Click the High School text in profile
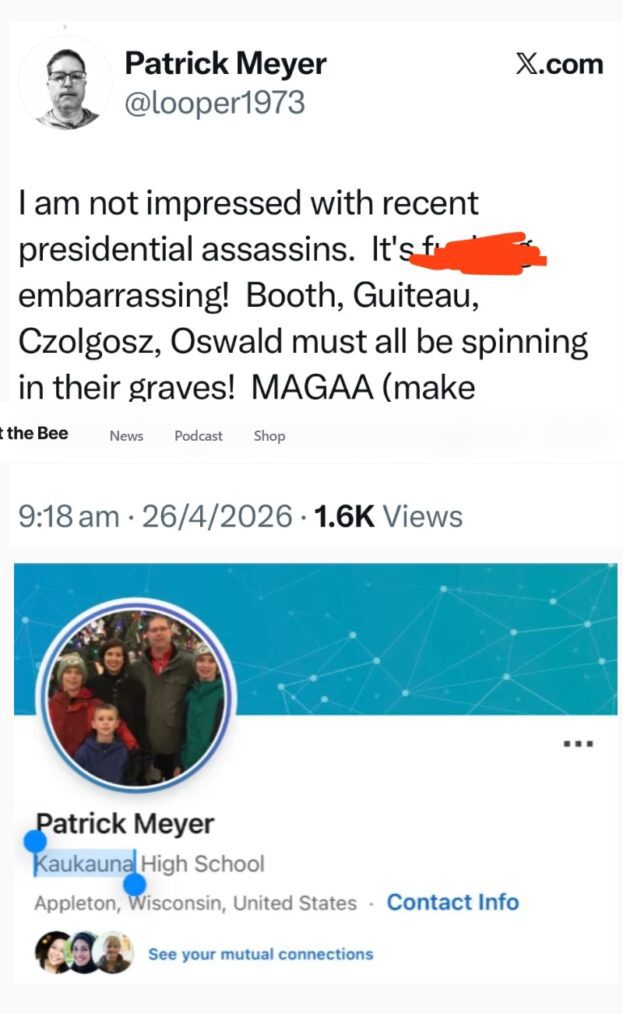The width and height of the screenshot is (623, 1024). pyautogui.click(x=203, y=863)
